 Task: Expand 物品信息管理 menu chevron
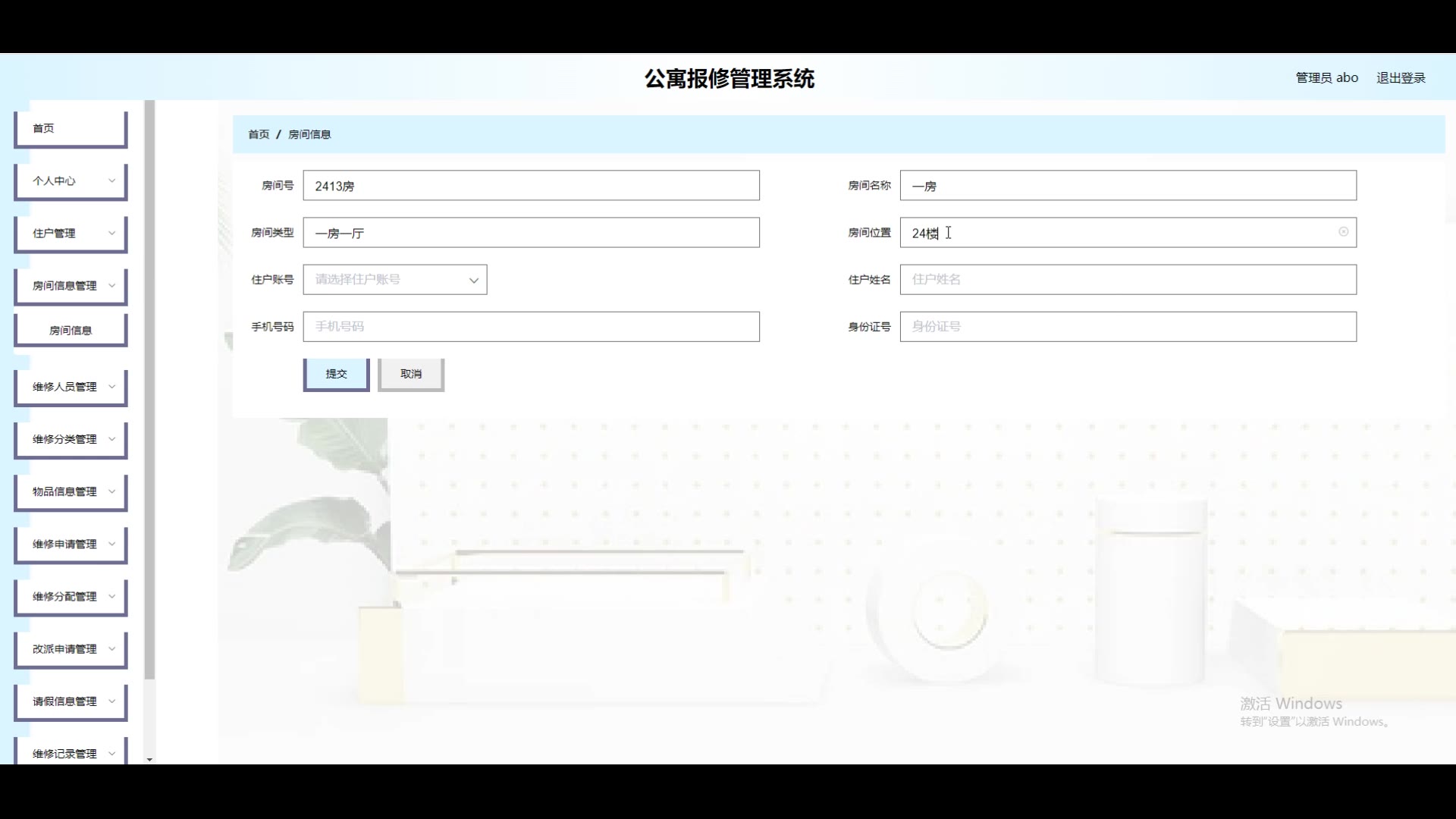(111, 491)
